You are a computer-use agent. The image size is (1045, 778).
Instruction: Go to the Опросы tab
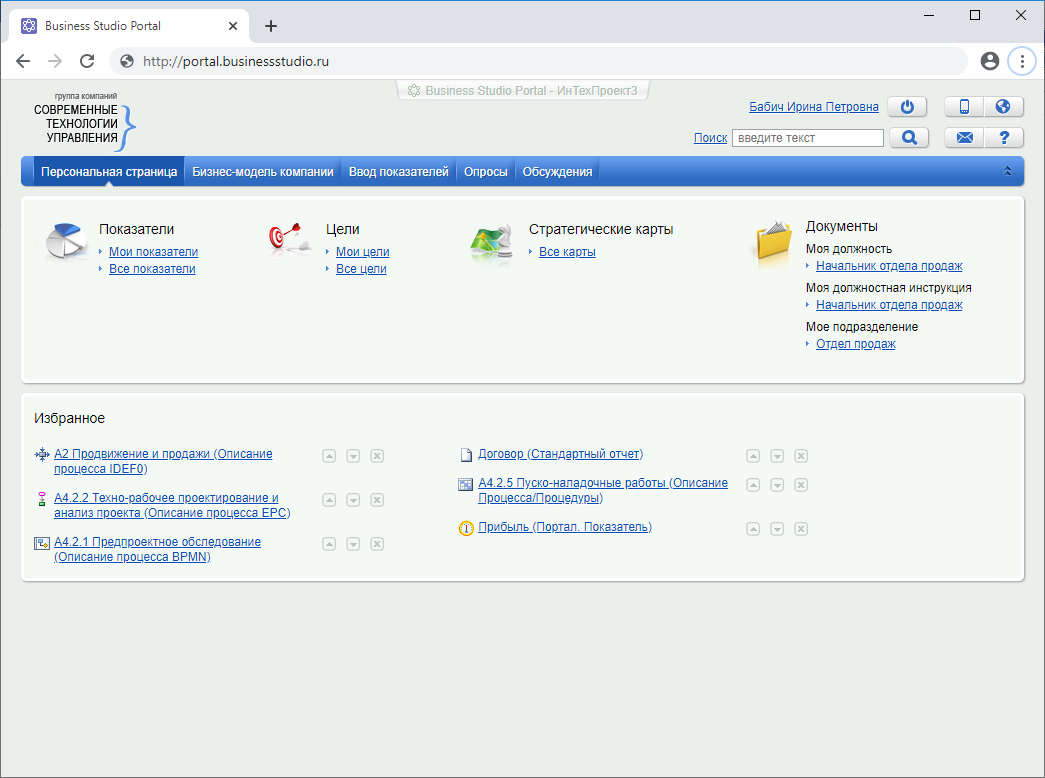(486, 172)
